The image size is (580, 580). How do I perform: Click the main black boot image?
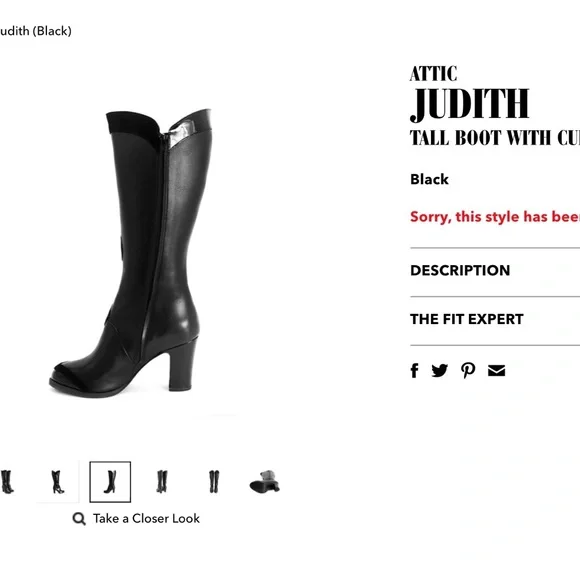click(130, 253)
